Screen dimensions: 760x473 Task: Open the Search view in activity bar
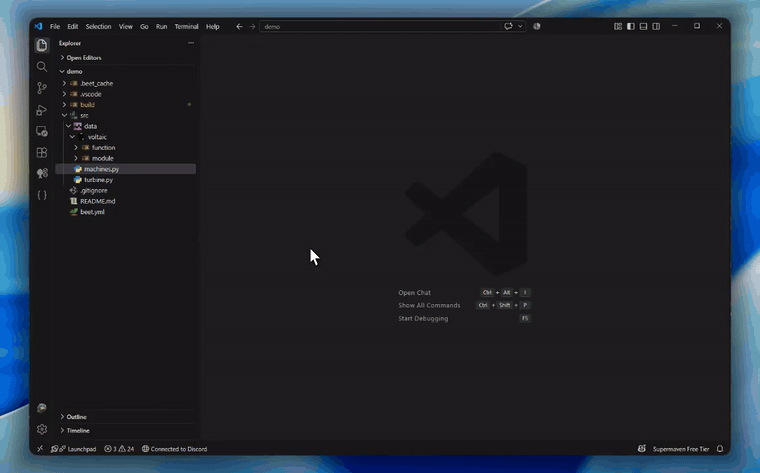pyautogui.click(x=42, y=66)
